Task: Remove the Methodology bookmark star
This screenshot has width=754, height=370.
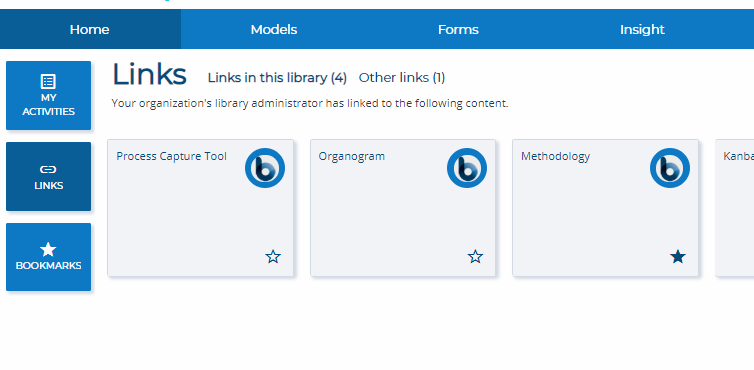Action: pyautogui.click(x=678, y=256)
